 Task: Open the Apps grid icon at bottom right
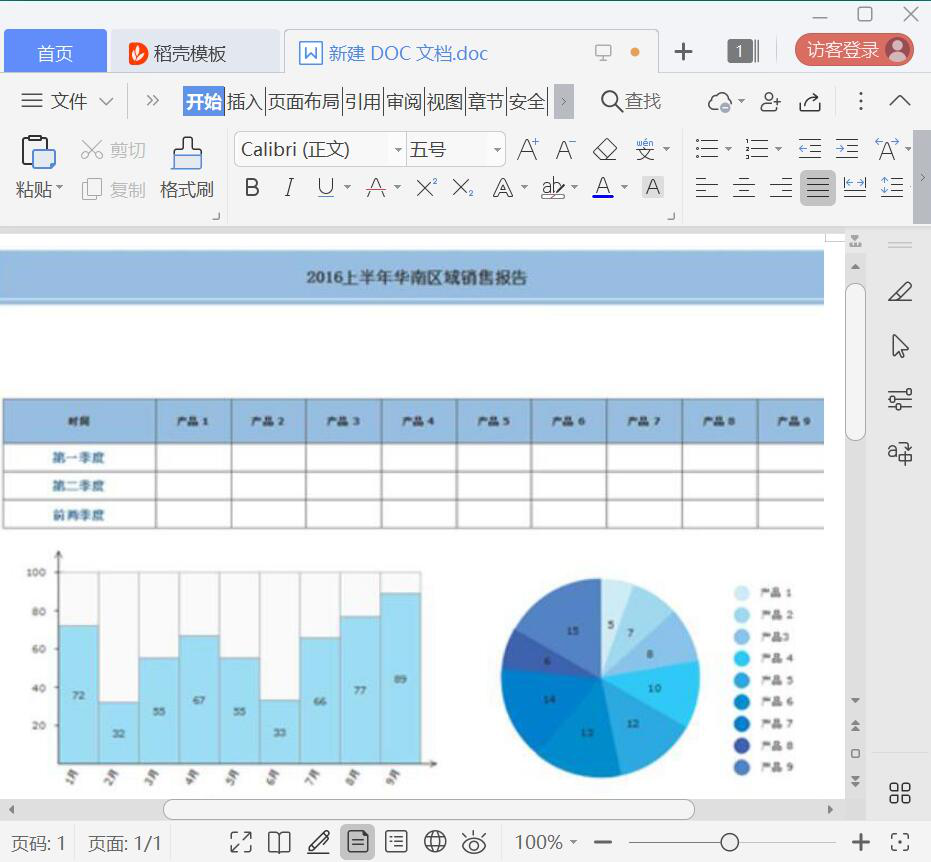tap(899, 791)
